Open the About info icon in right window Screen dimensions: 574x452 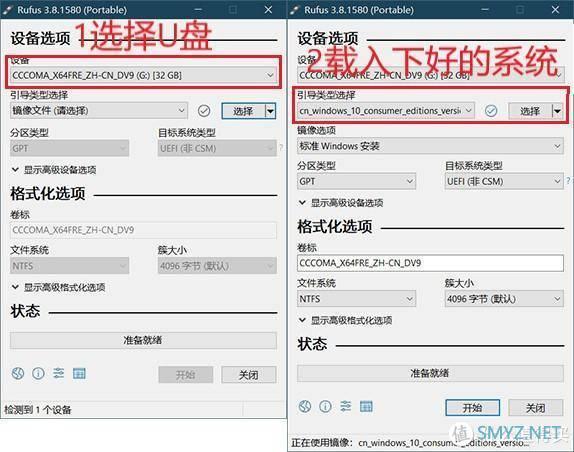(x=325, y=406)
